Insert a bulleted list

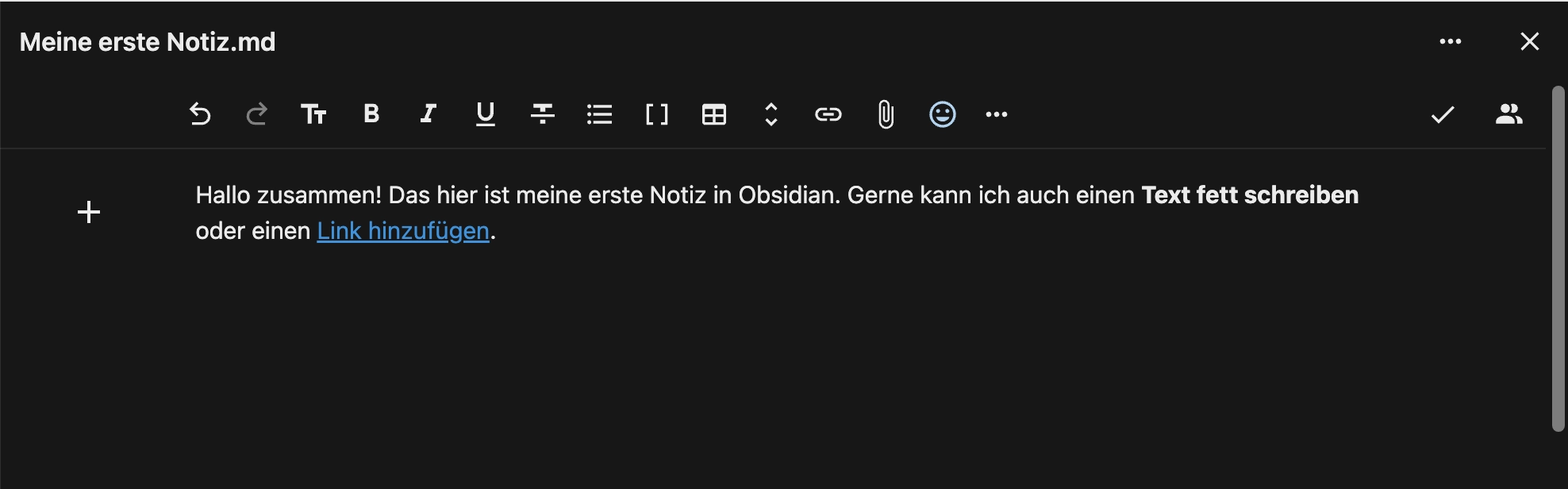point(600,114)
